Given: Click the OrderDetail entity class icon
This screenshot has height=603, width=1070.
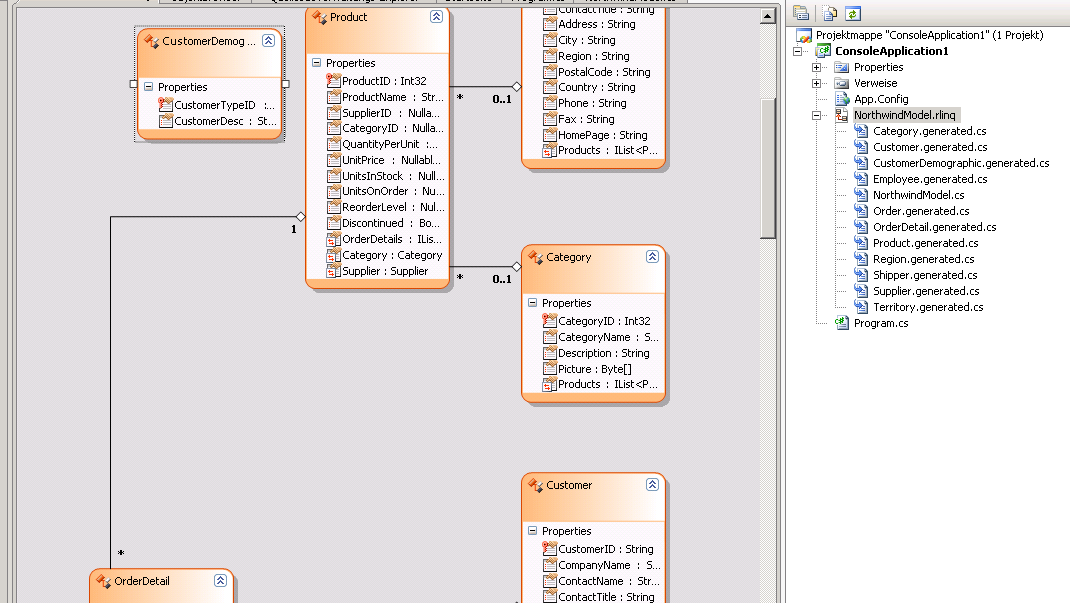Looking at the screenshot, I should pyautogui.click(x=102, y=581).
